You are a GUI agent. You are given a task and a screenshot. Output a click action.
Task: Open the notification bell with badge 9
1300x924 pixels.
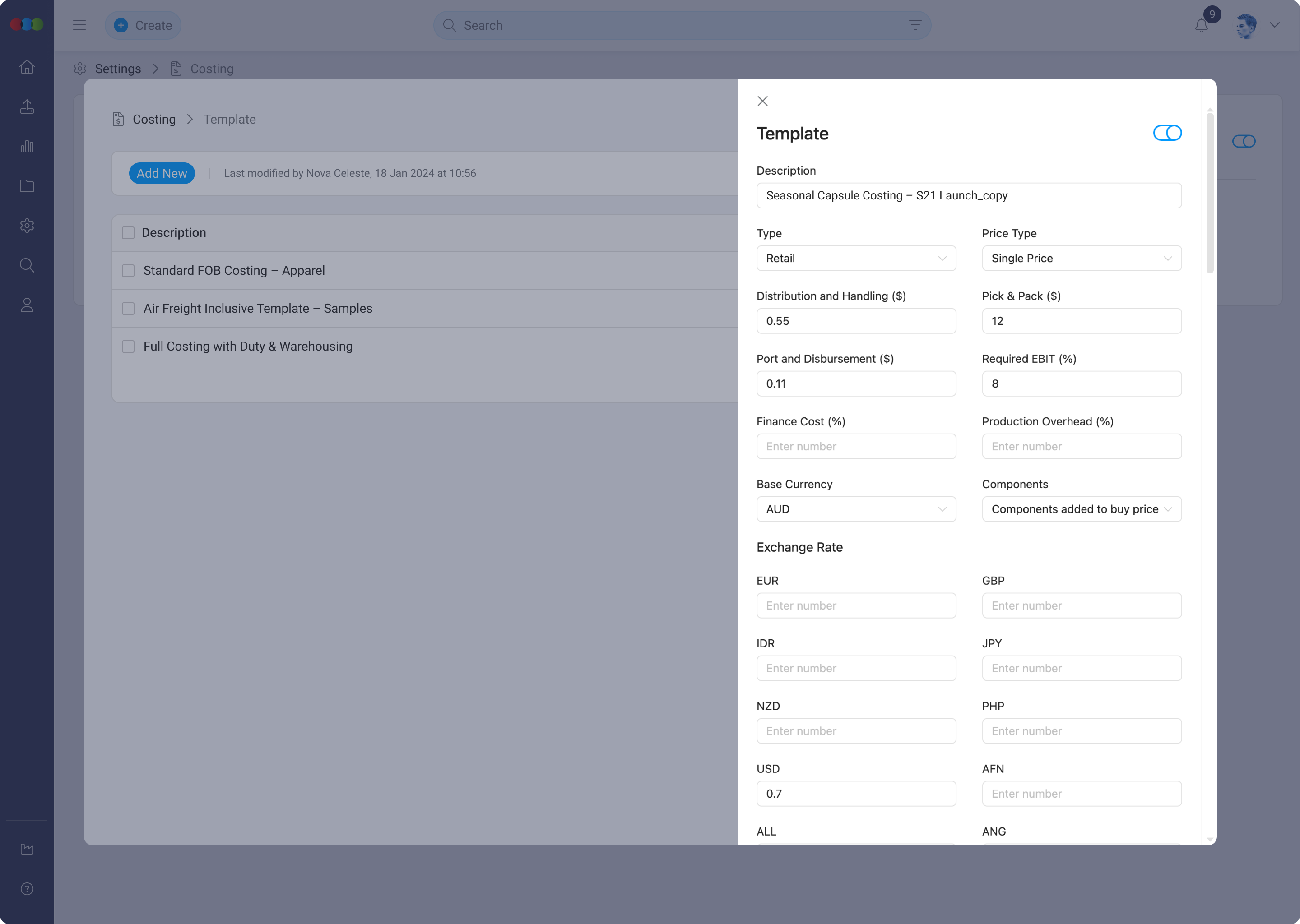click(x=1201, y=25)
